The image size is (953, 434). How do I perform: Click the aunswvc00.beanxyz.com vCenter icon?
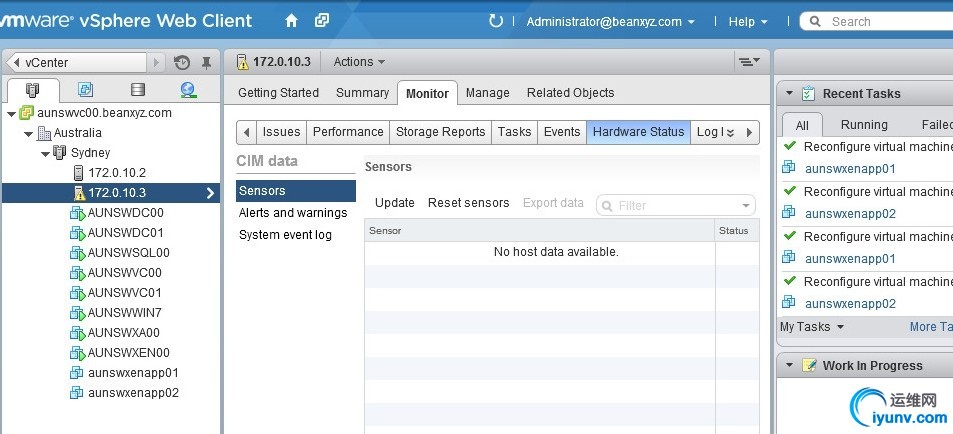tap(26, 112)
